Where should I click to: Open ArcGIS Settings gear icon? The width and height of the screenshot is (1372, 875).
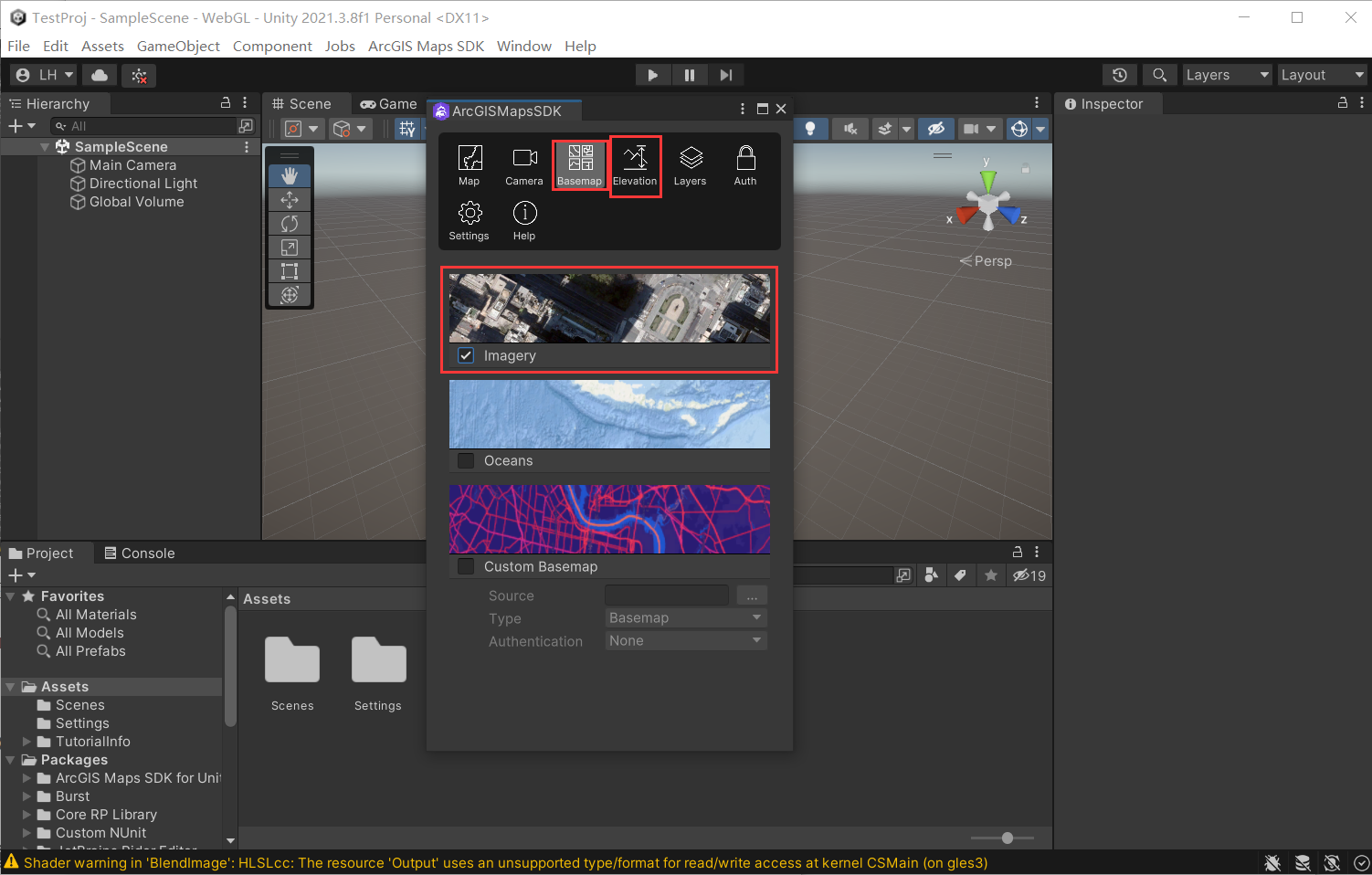470,220
